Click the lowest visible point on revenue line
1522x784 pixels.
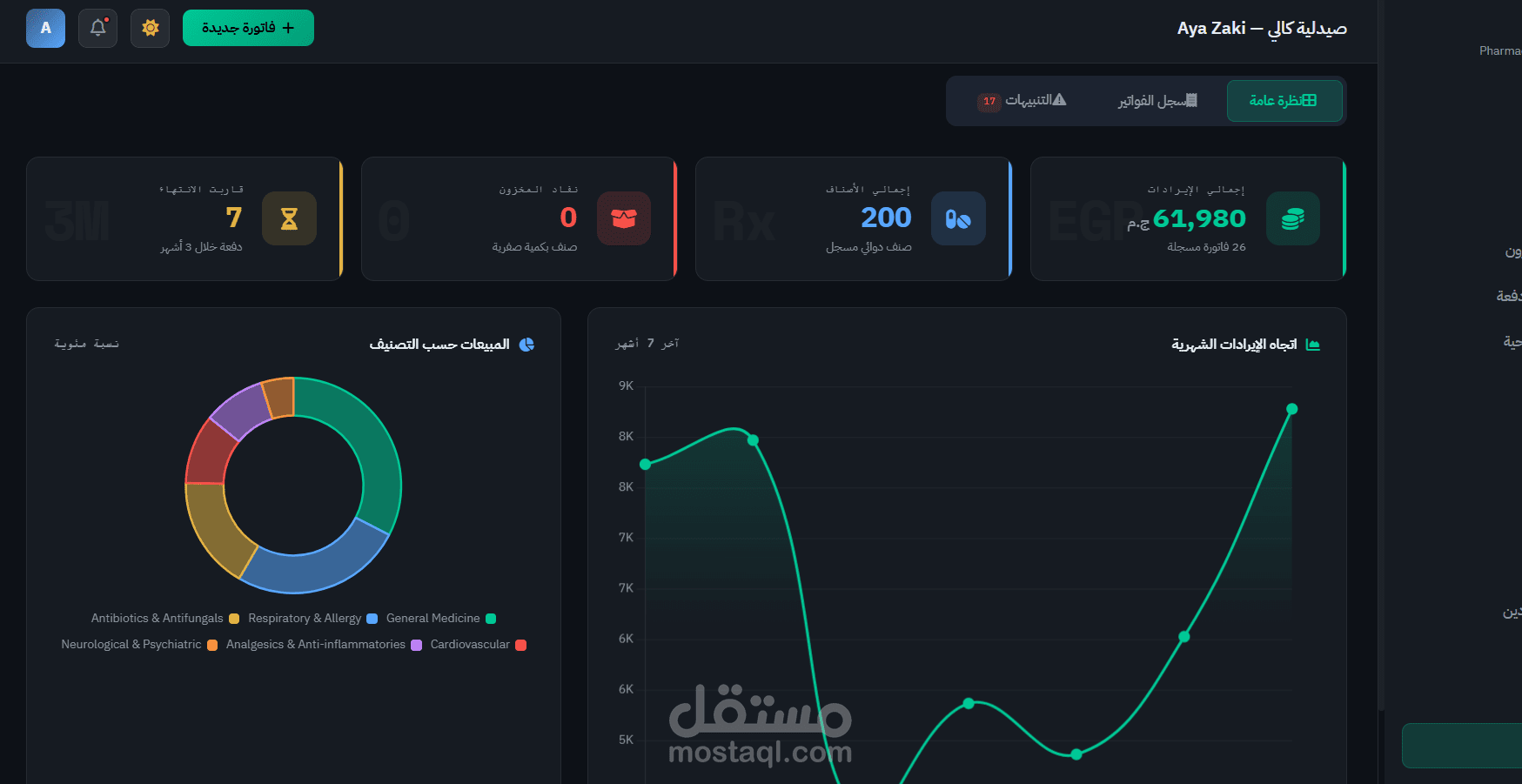[x=1076, y=754]
